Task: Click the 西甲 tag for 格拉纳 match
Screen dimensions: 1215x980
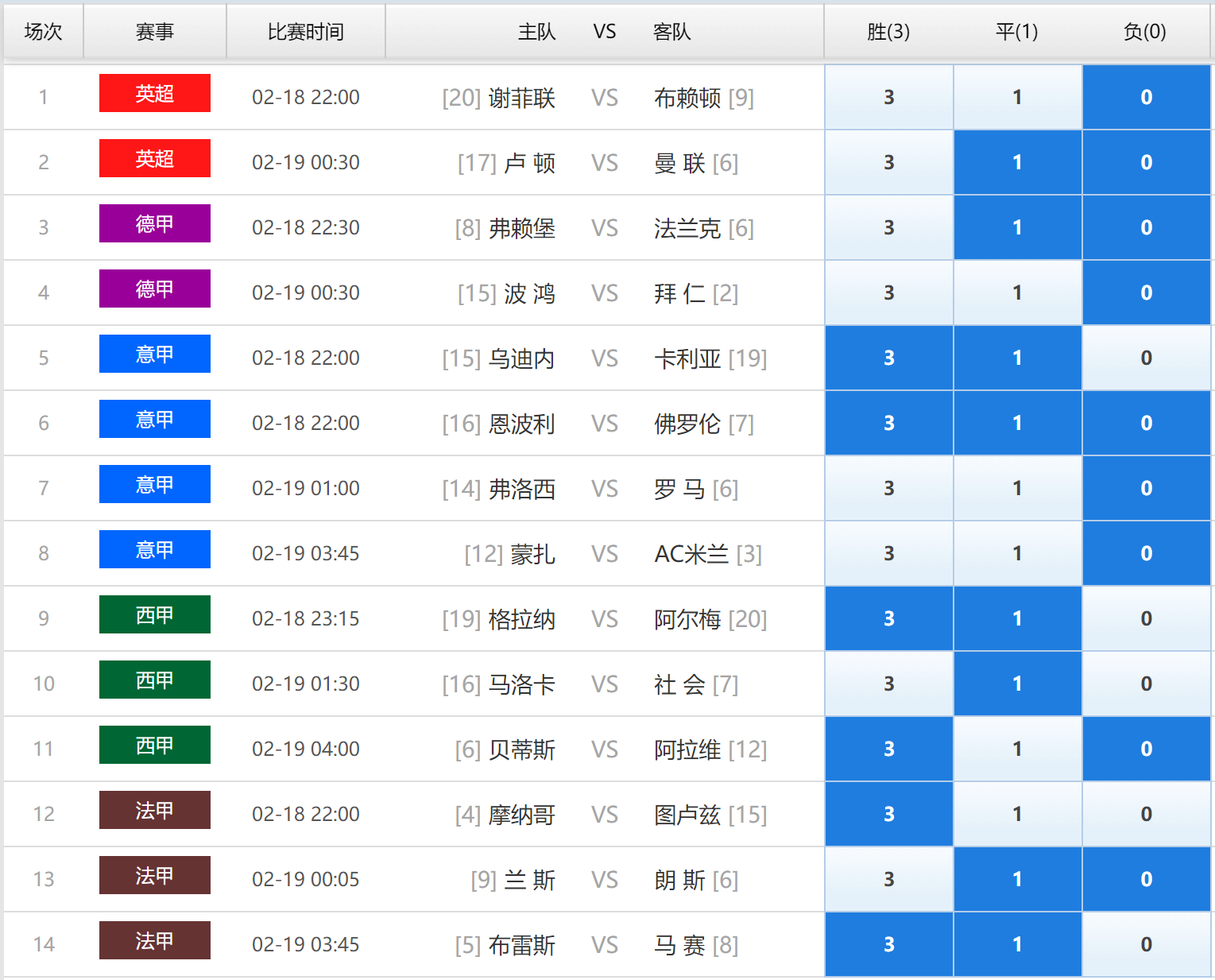Action: pos(155,614)
